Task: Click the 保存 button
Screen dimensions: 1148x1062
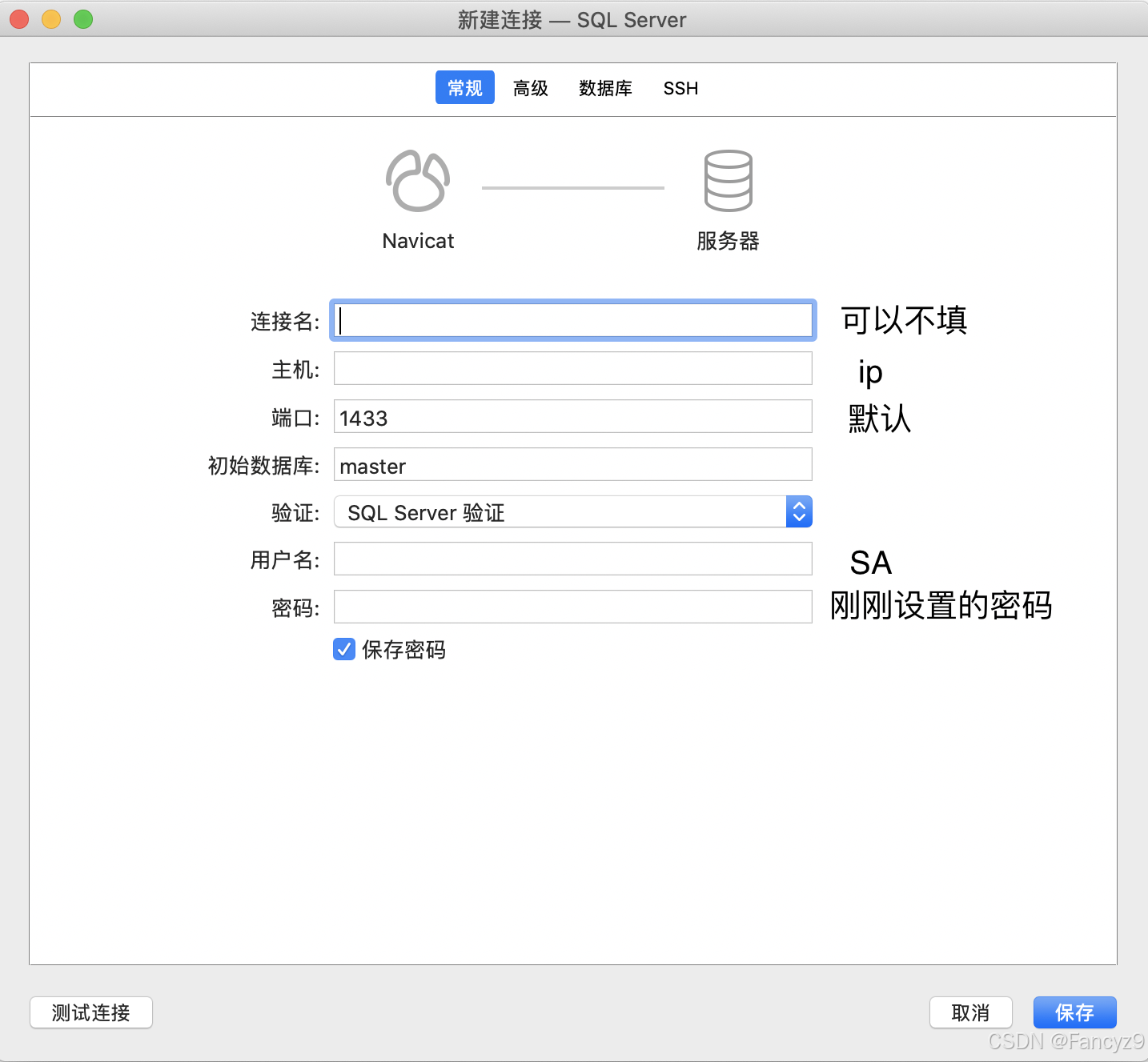Action: (1074, 1012)
